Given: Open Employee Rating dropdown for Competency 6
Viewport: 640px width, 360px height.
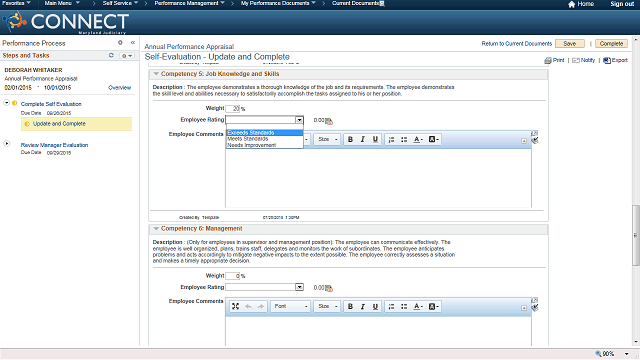Looking at the screenshot, I should (x=299, y=287).
